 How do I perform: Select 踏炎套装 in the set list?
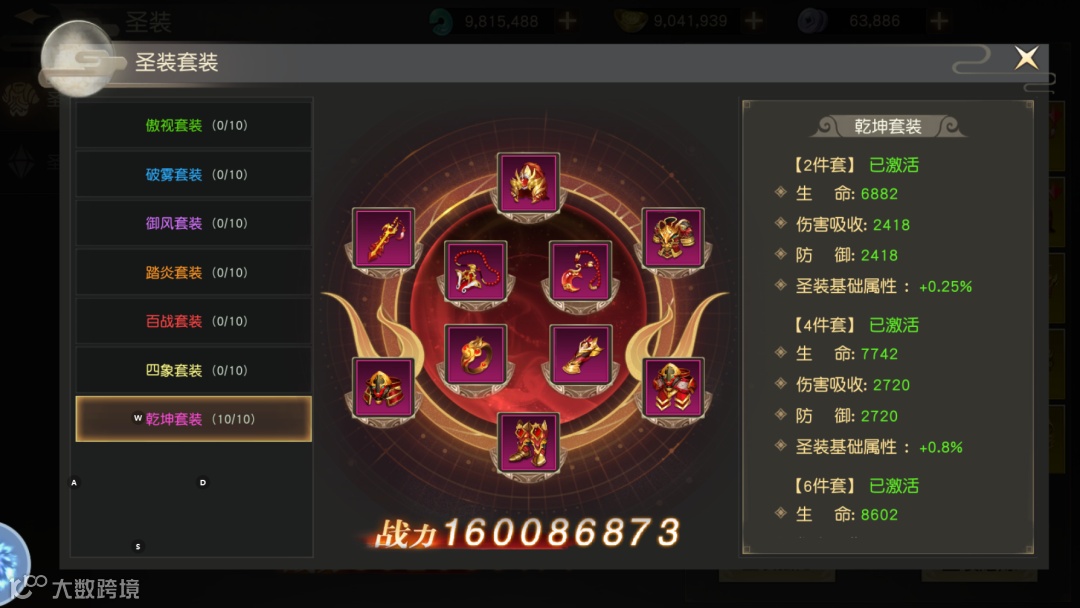194,272
